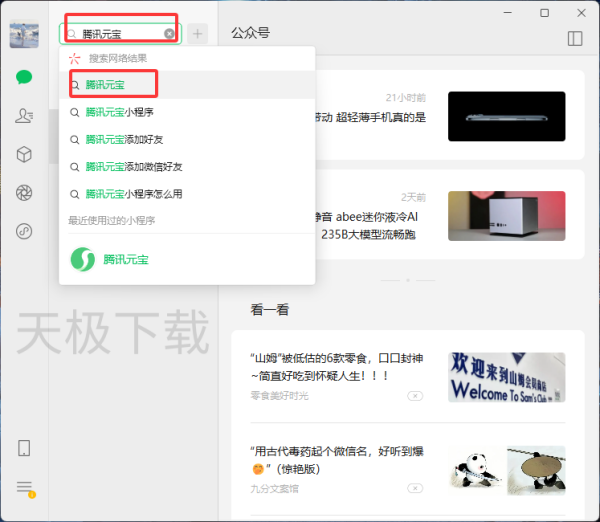Select the 搜索网络结果 option
This screenshot has height=522, width=600.
[x=116, y=59]
